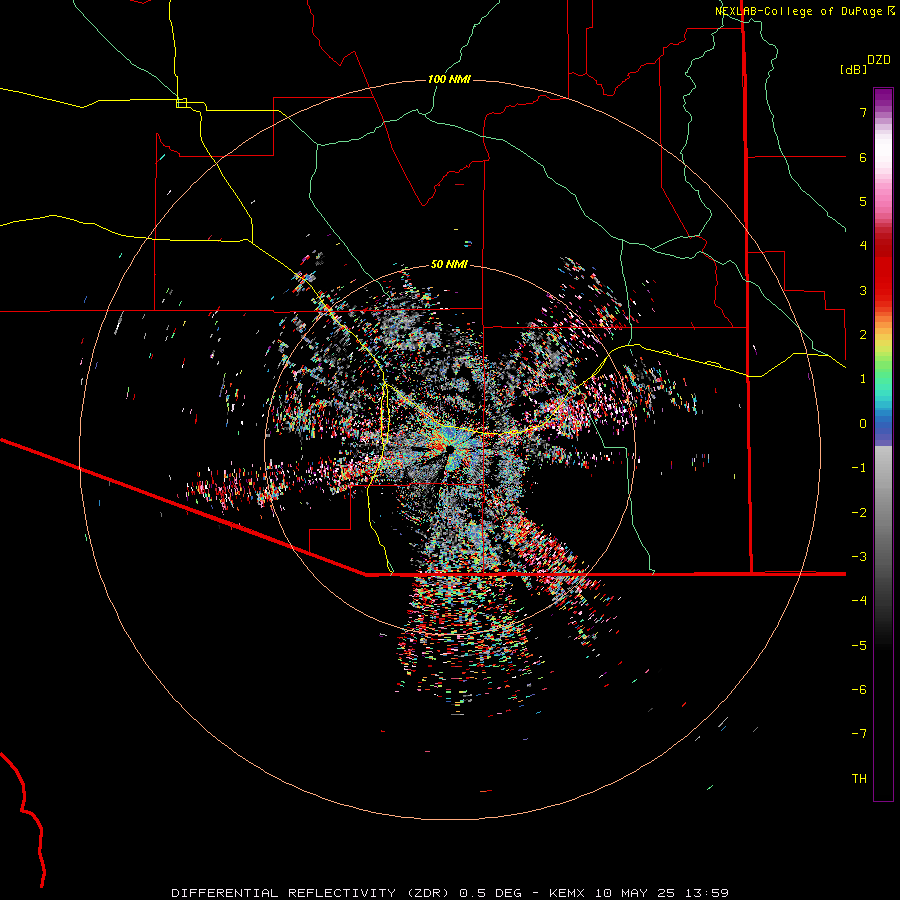Click the ZDR color scale bar

[883, 444]
